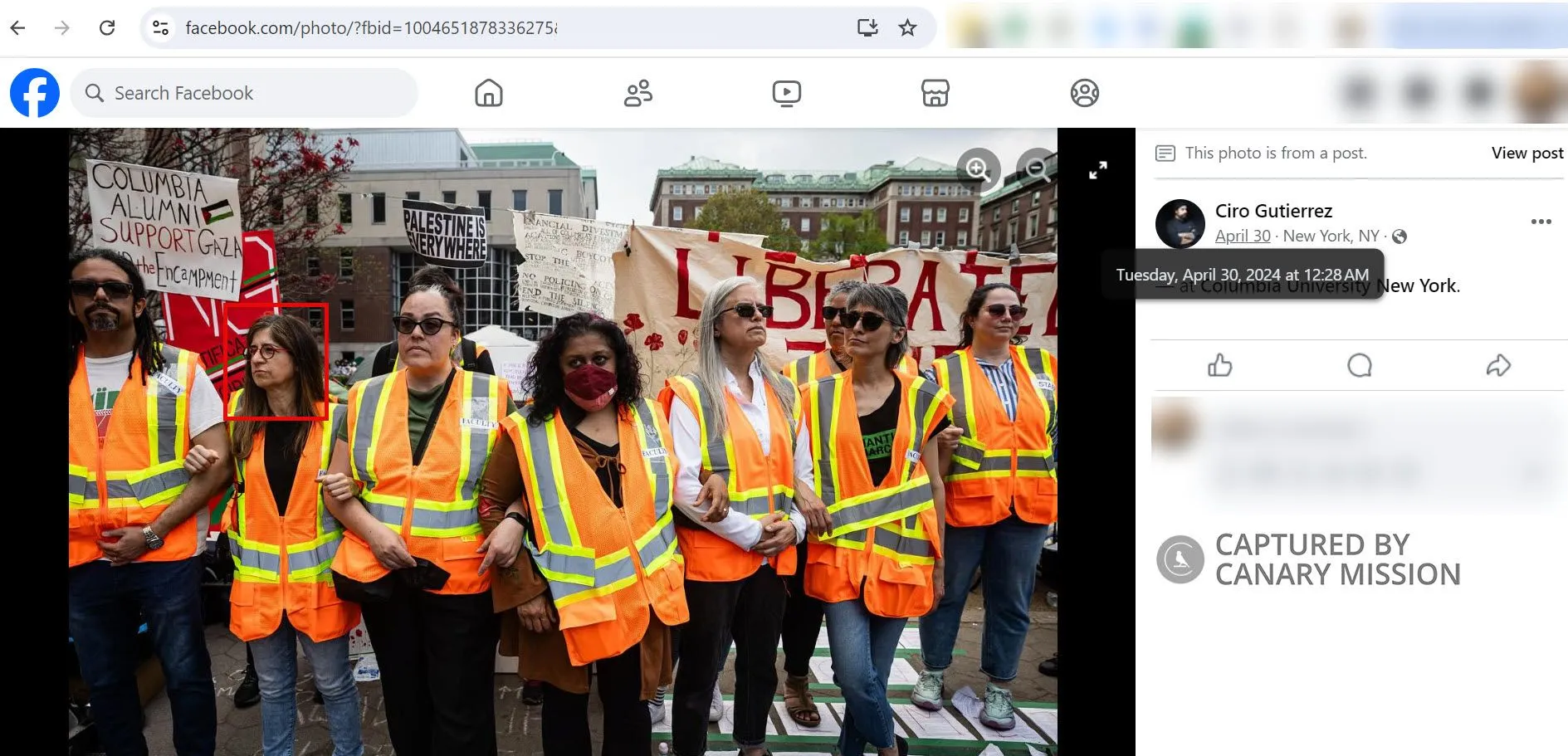Like the photo with thumbs-up
Viewport: 1568px width, 756px height.
pos(1219,365)
